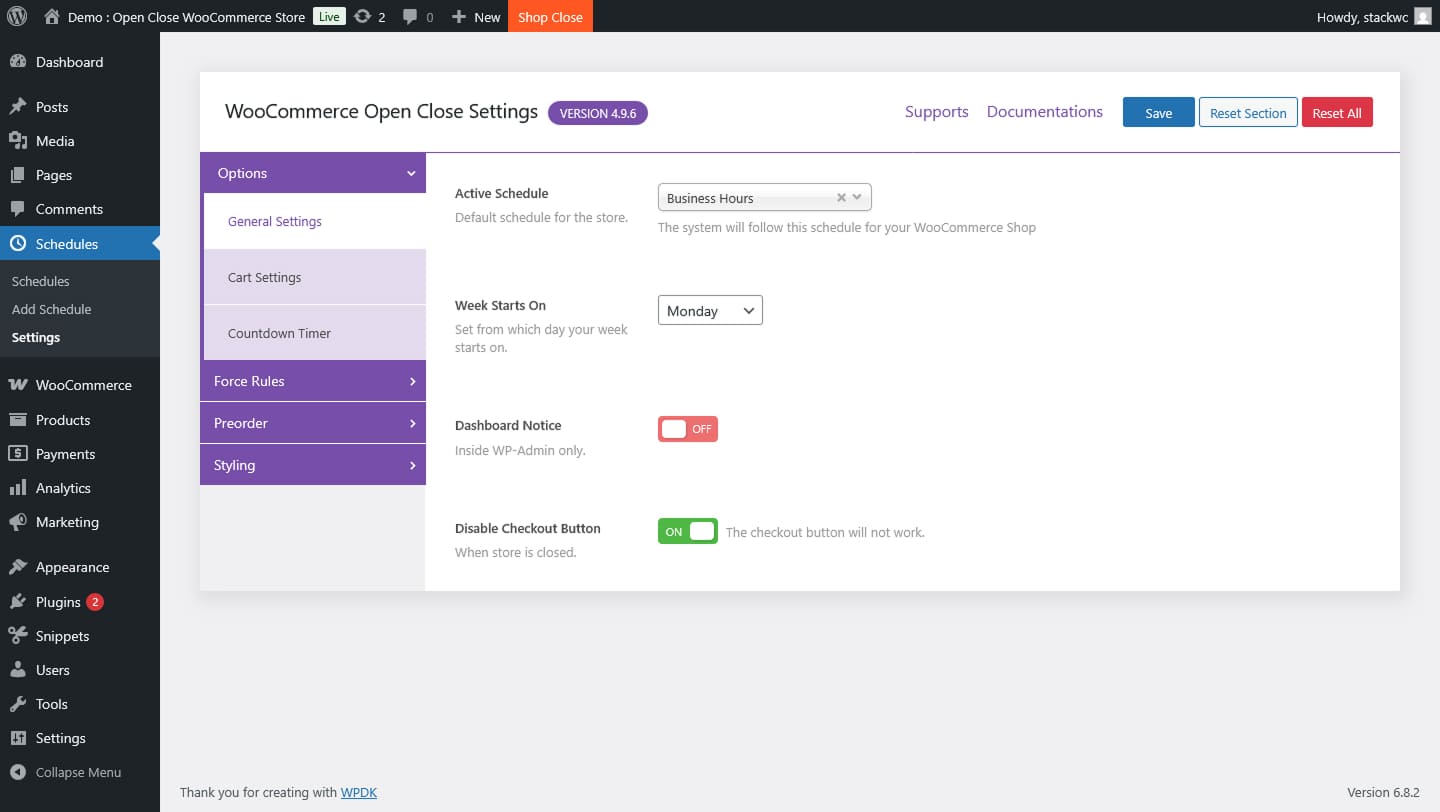Click the Live status badge
Image resolution: width=1440 pixels, height=812 pixels.
(329, 16)
